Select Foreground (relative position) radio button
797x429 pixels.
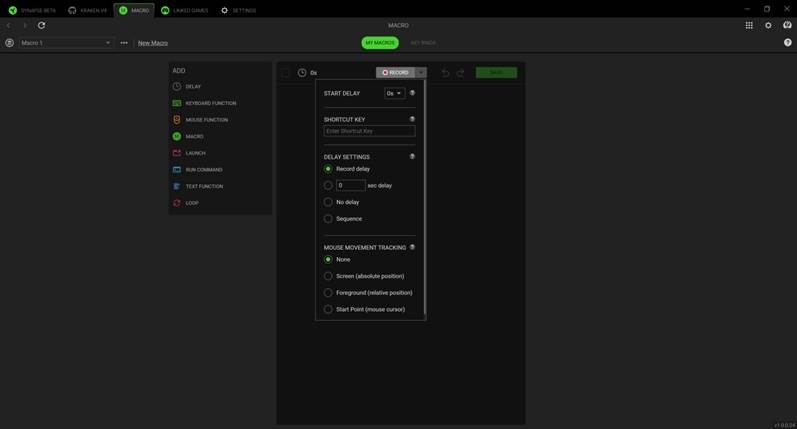(x=328, y=293)
